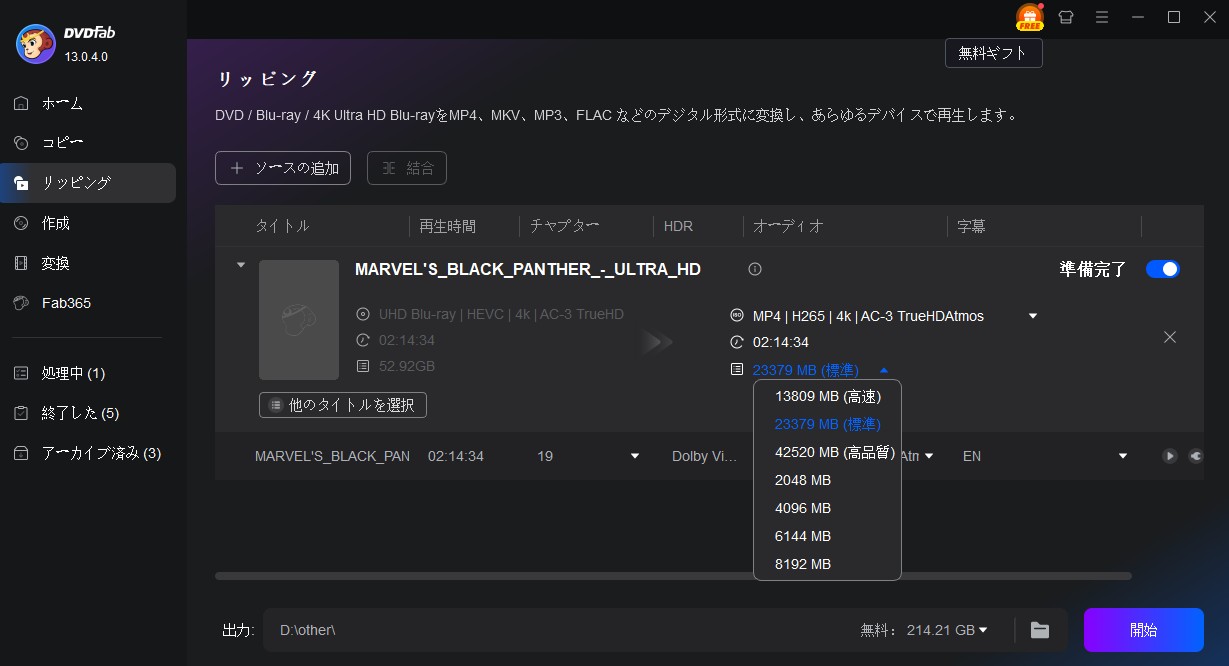The height and width of the screenshot is (666, 1229).
Task: Click MARVEL'S_BLACK_PAN title row name
Action: pos(332,456)
